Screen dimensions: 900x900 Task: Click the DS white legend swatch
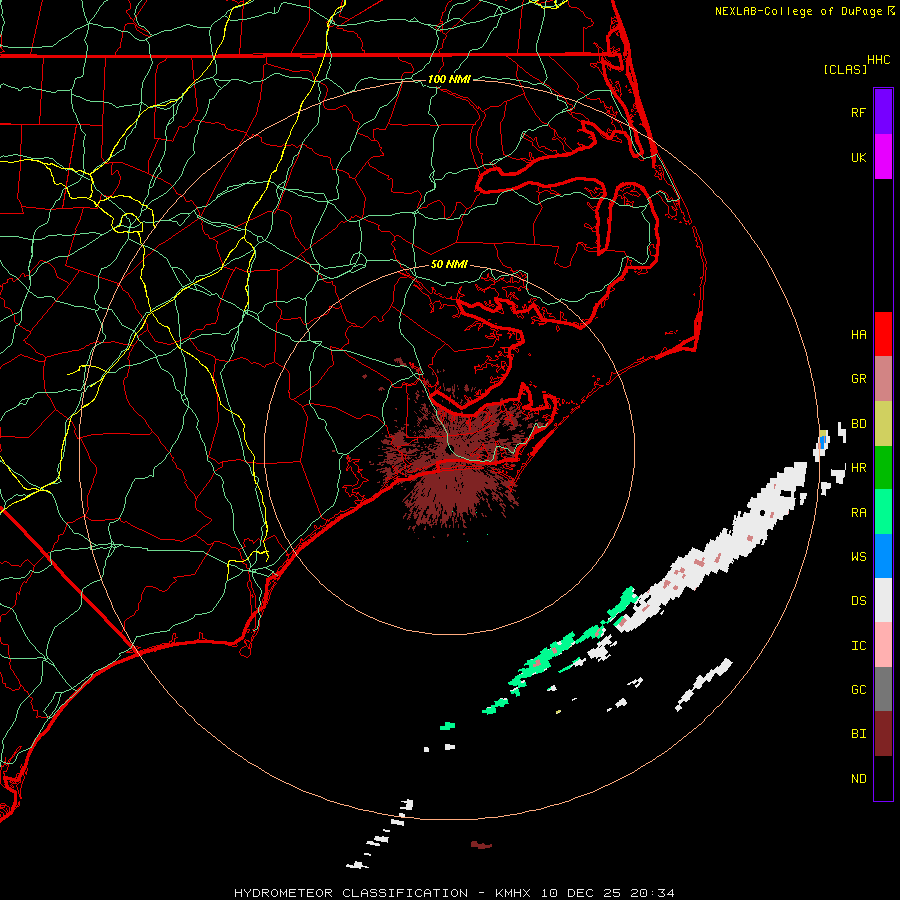[x=883, y=600]
